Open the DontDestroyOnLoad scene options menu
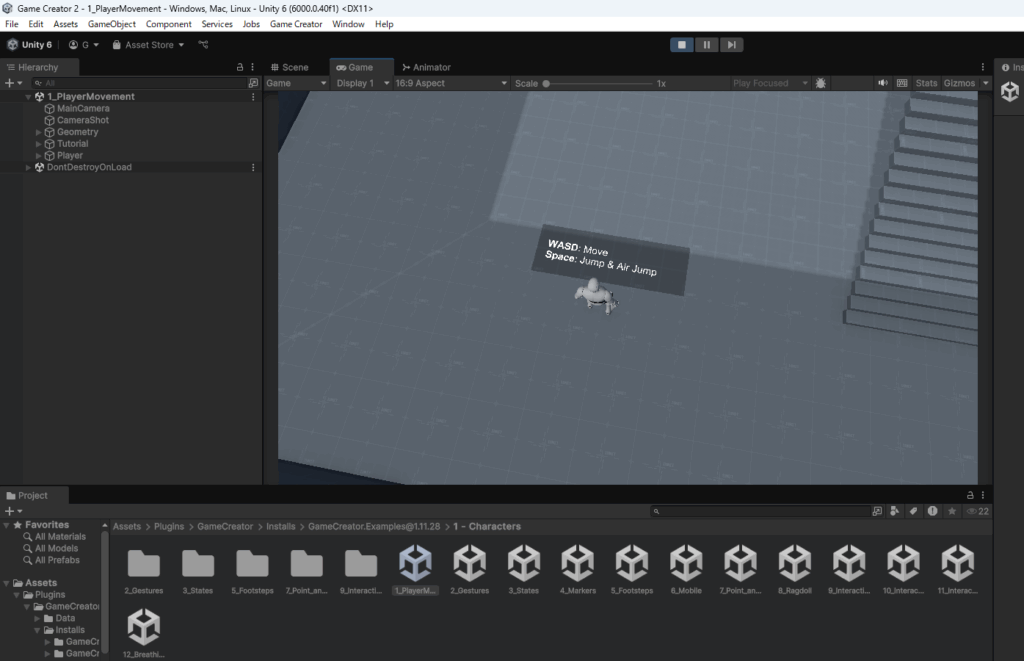The width and height of the screenshot is (1024, 661). point(253,167)
